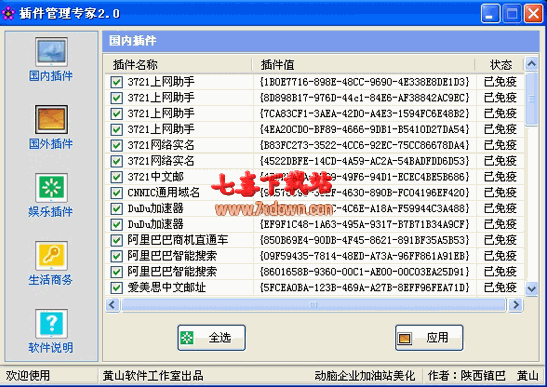Viewport: 547px width, 387px height.
Task: Click 已免疫 status in CNNIC通用域名 row
Action: click(500, 193)
